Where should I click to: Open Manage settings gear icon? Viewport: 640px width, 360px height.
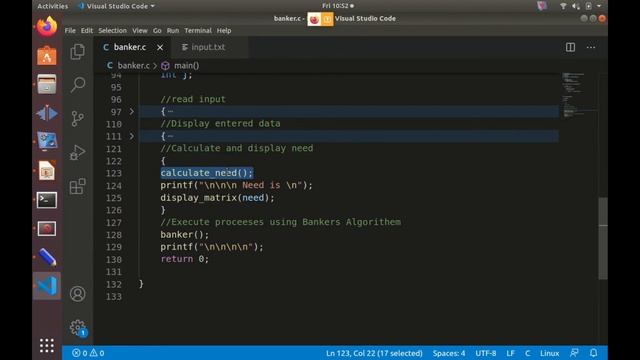78,327
